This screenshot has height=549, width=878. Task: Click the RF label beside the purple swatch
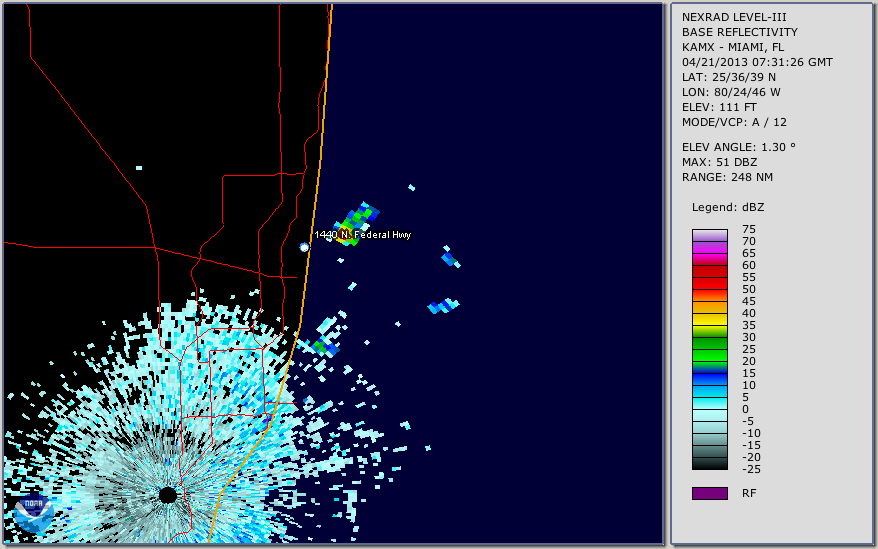749,494
